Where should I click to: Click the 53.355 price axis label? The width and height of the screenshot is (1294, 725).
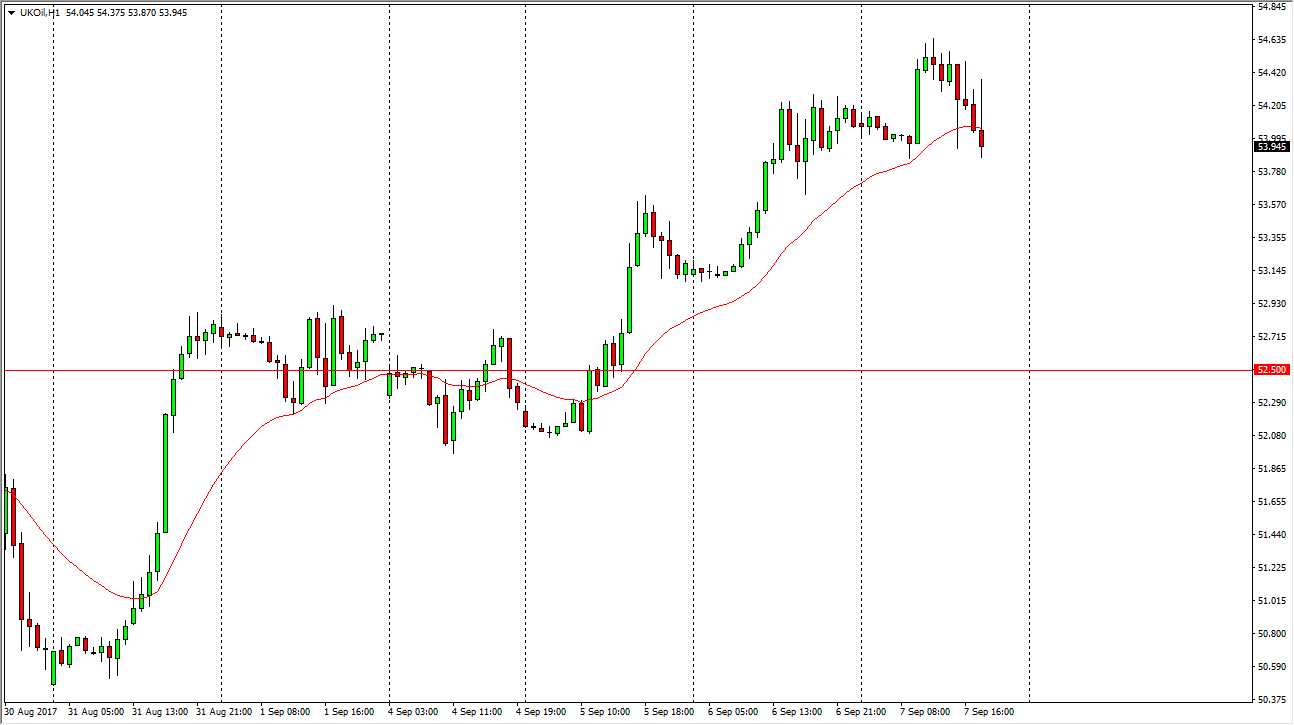(x=1272, y=238)
